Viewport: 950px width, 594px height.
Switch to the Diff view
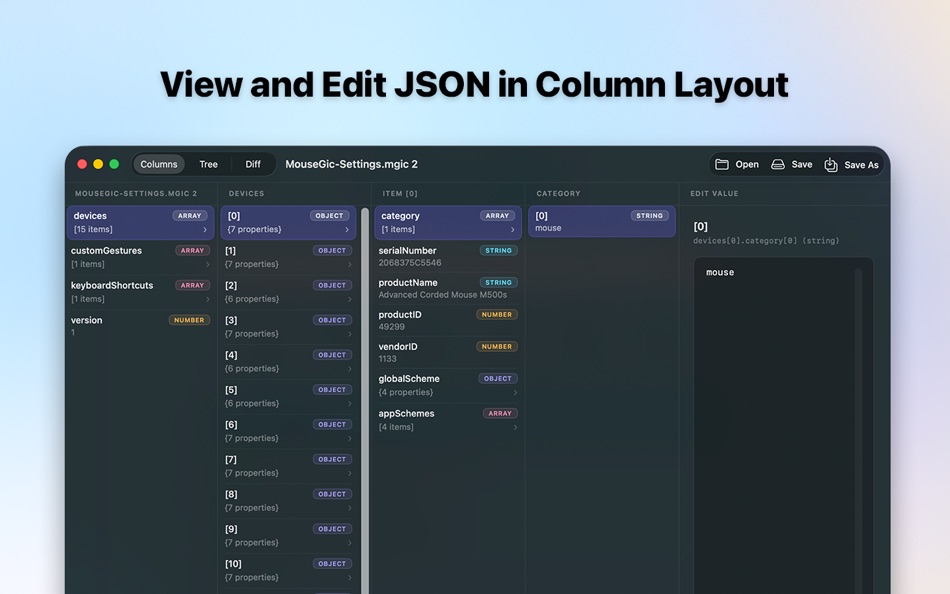tap(252, 164)
